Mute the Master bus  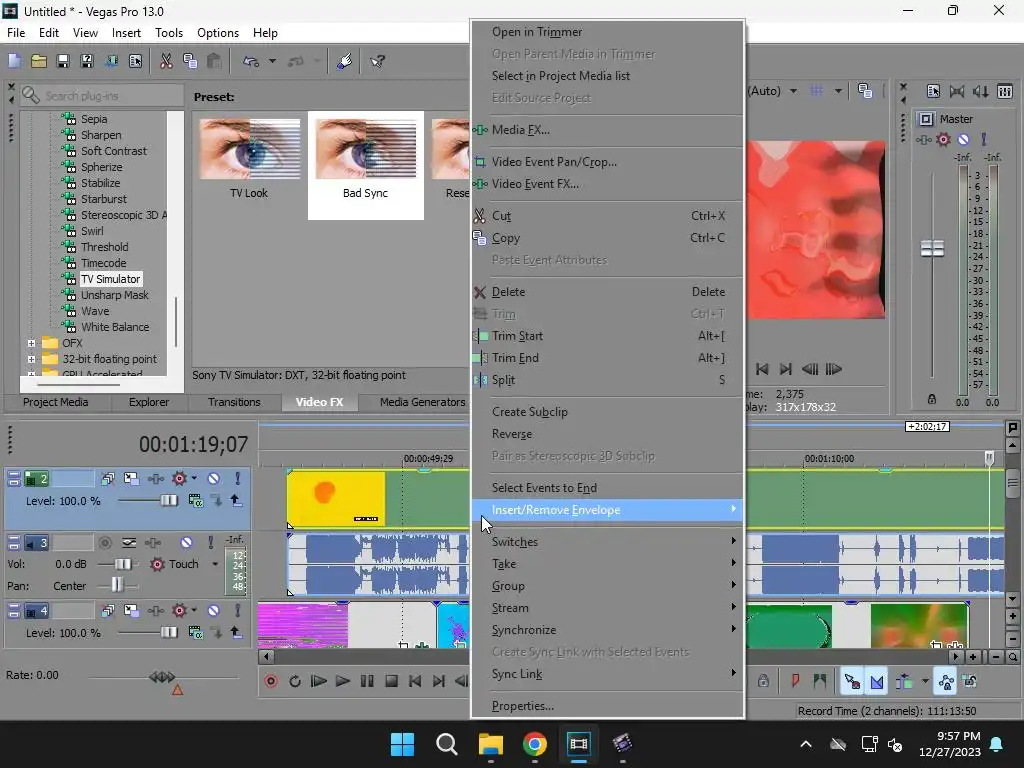[963, 140]
